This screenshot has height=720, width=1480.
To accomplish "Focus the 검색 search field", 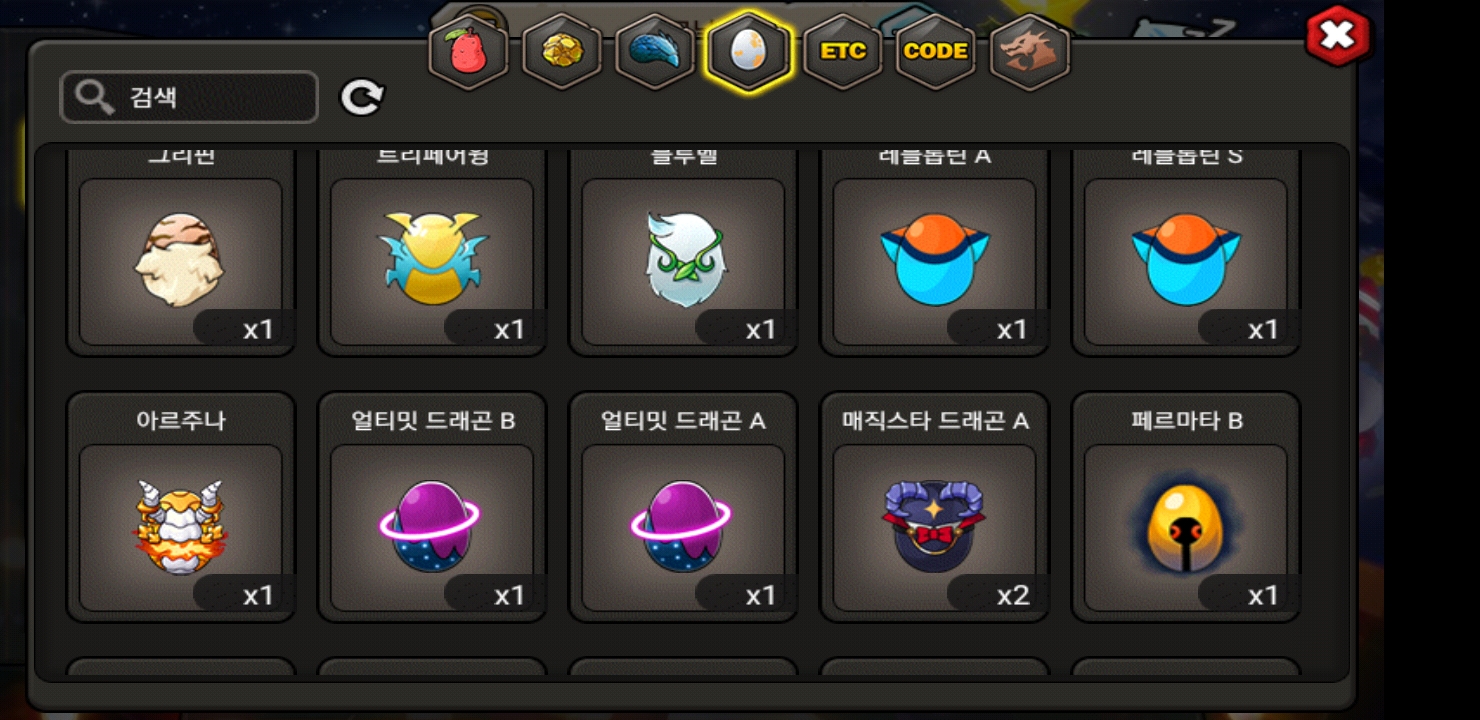I will coord(189,97).
